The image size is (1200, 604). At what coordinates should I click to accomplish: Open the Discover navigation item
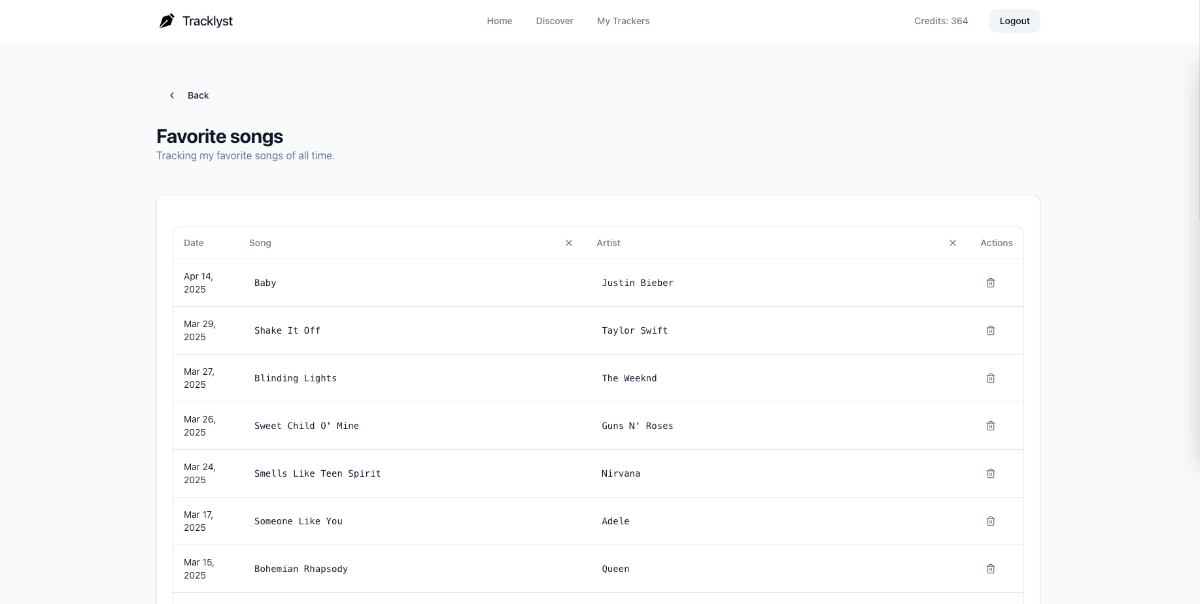pos(555,21)
